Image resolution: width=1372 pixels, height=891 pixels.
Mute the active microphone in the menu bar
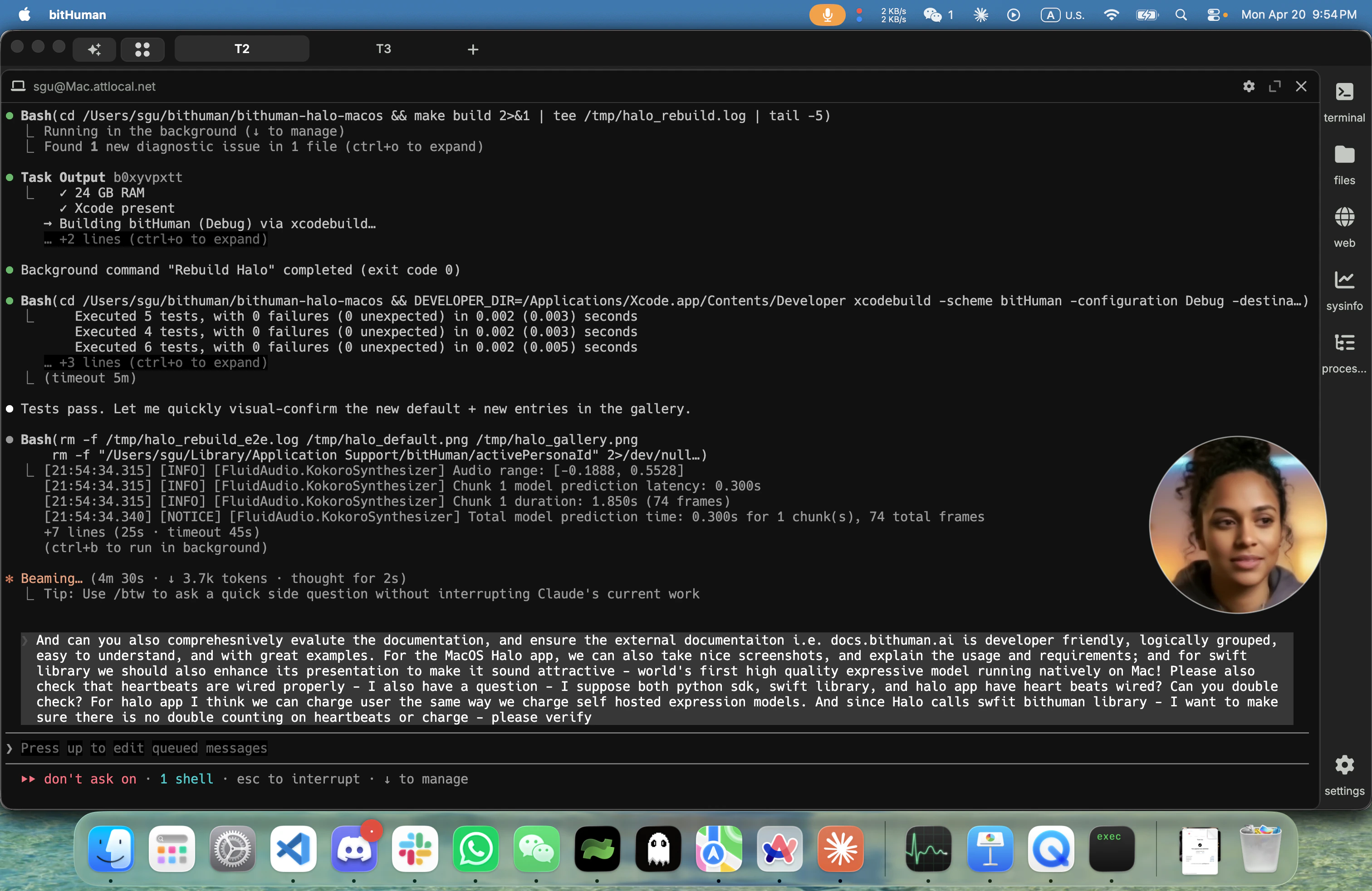pos(827,15)
